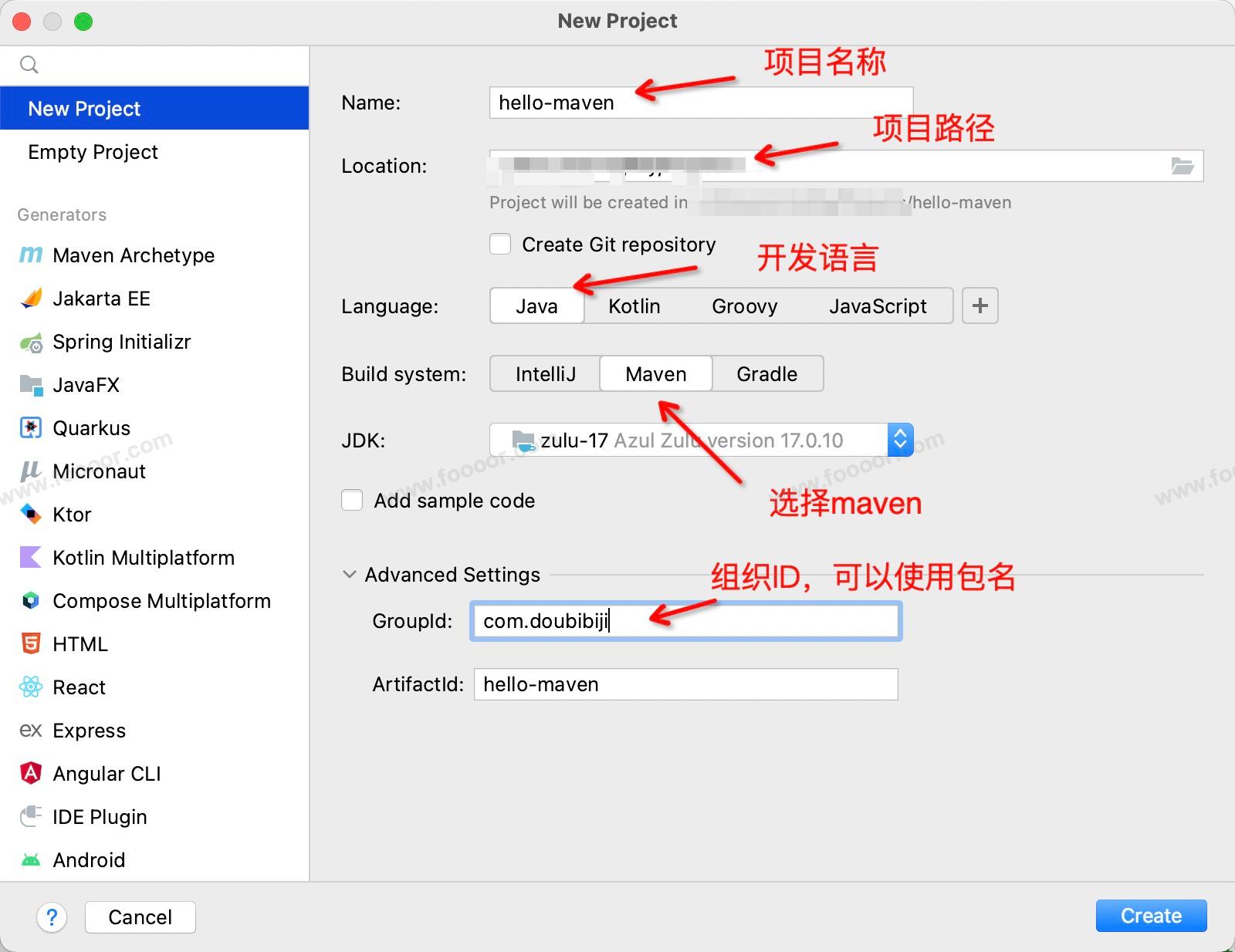Click the HTML5 generator icon

[31, 644]
